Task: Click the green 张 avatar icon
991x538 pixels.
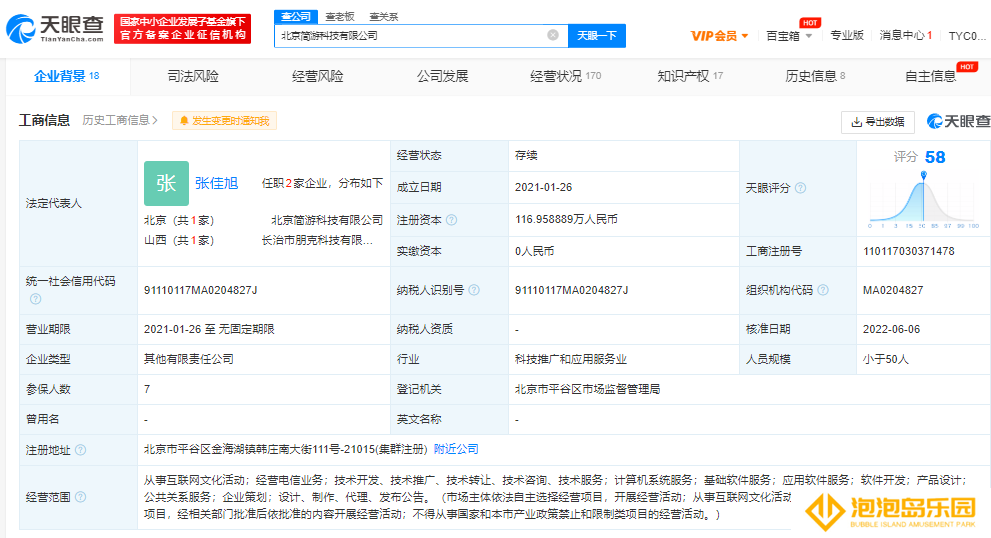Action: tap(166, 183)
